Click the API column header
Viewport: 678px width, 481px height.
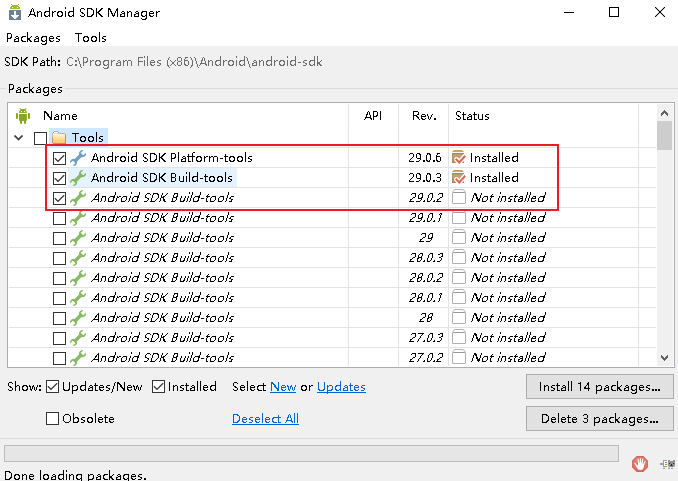click(x=373, y=116)
